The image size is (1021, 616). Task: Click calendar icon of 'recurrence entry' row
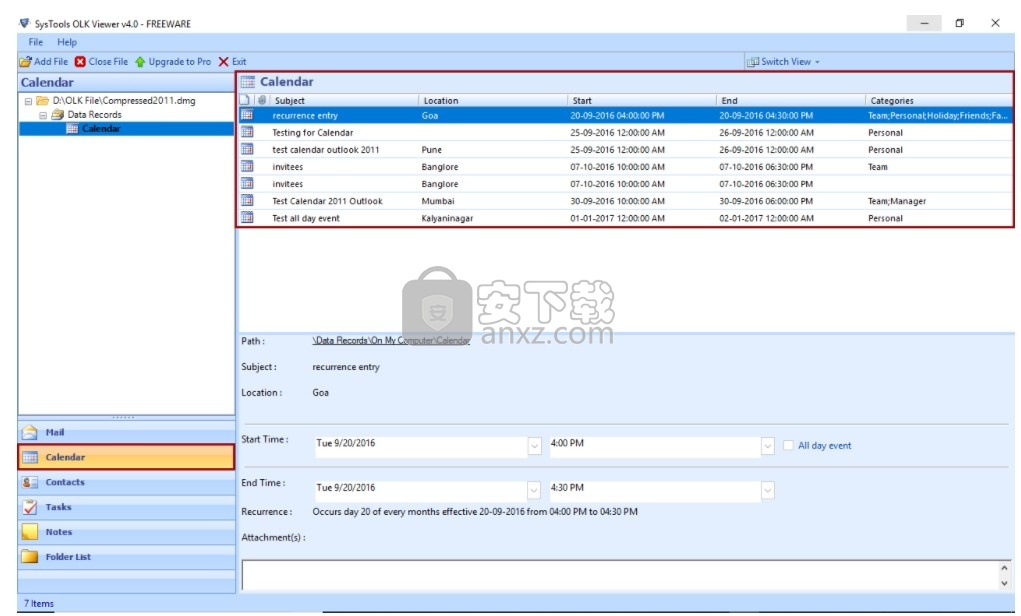[247, 115]
